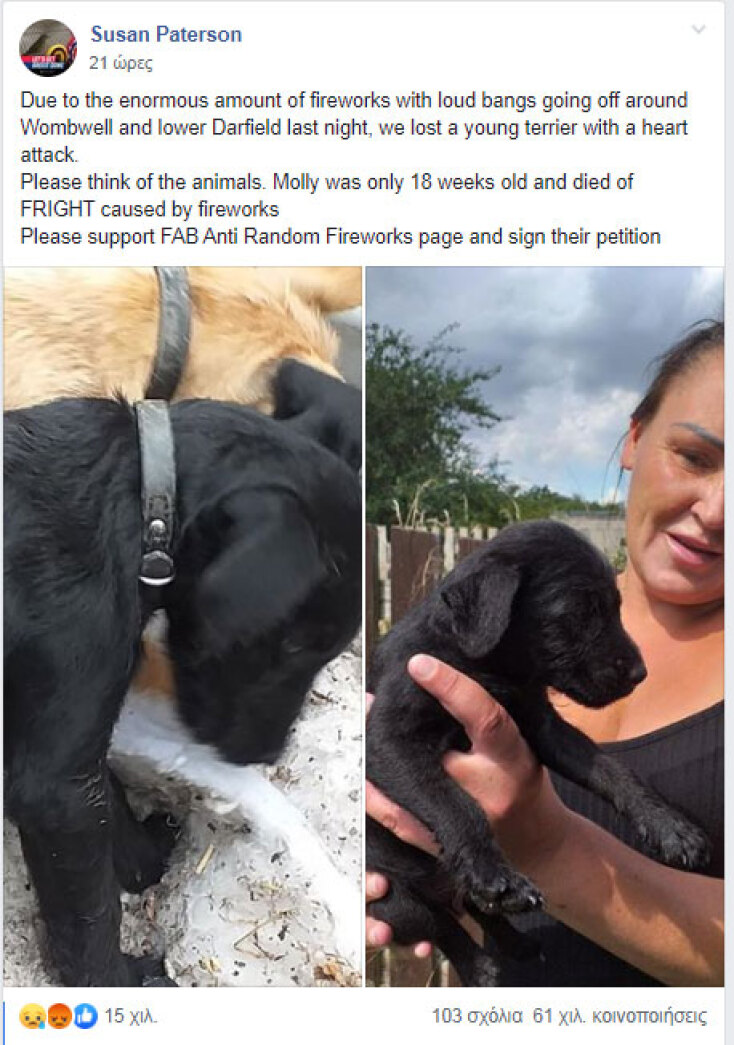This screenshot has height=1045, width=734.
Task: Open the 21 ώρες timestamp link
Action: tap(121, 63)
